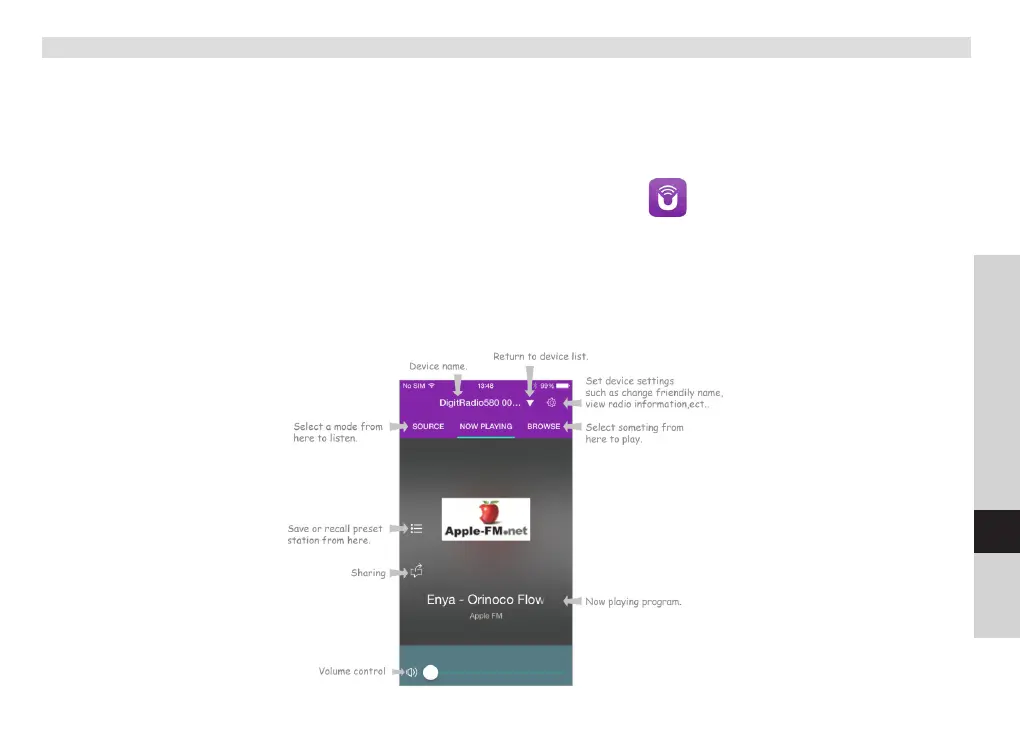Image resolution: width=1020 pixels, height=737 pixels.
Task: Click the volume slider track
Action: [x=500, y=672]
